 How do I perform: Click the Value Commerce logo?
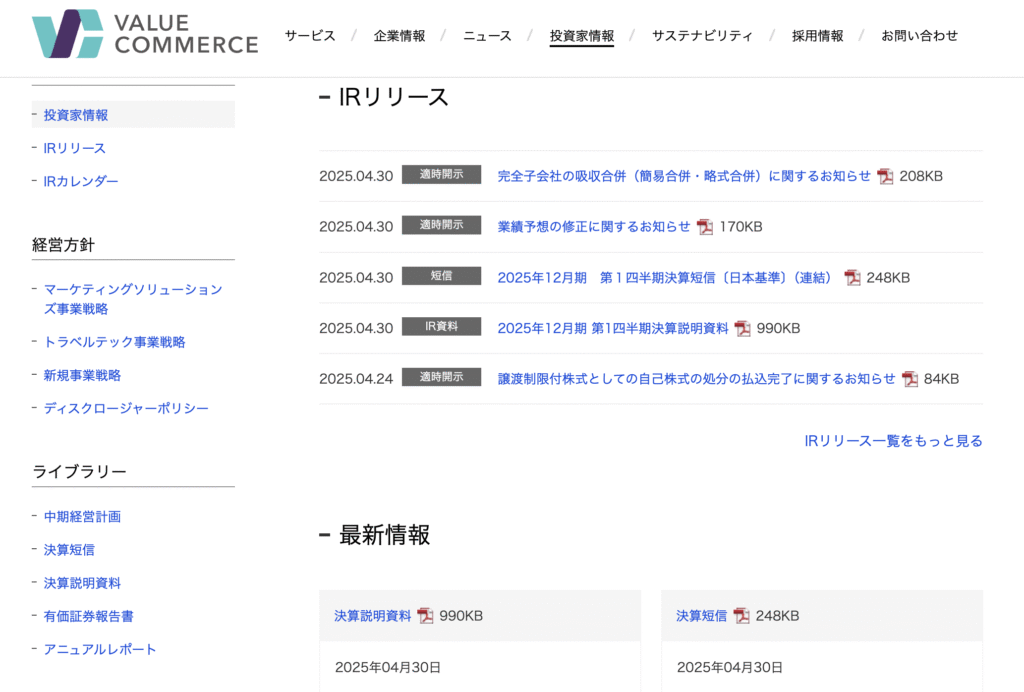coord(145,34)
